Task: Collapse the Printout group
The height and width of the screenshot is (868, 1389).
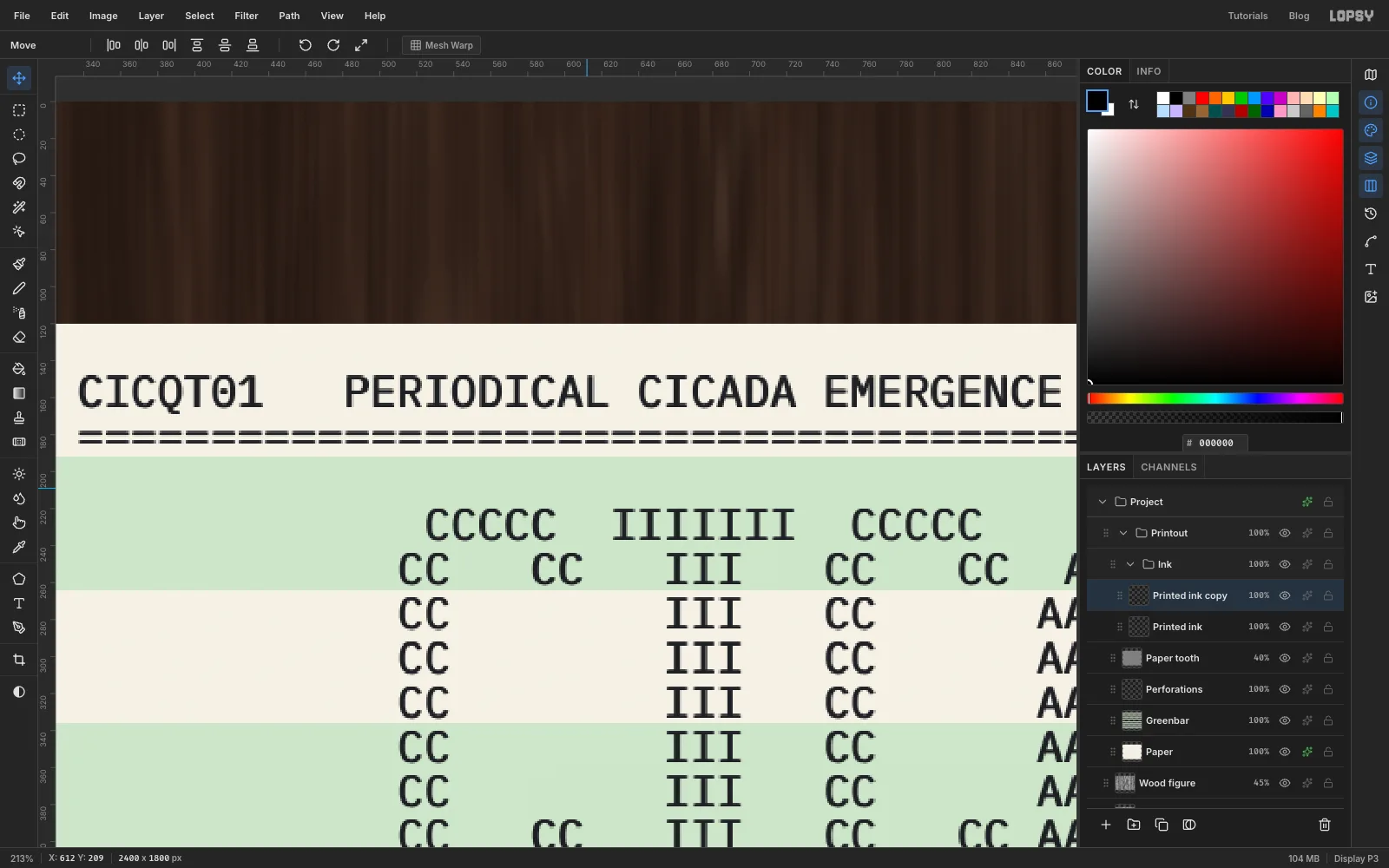Action: click(1123, 533)
